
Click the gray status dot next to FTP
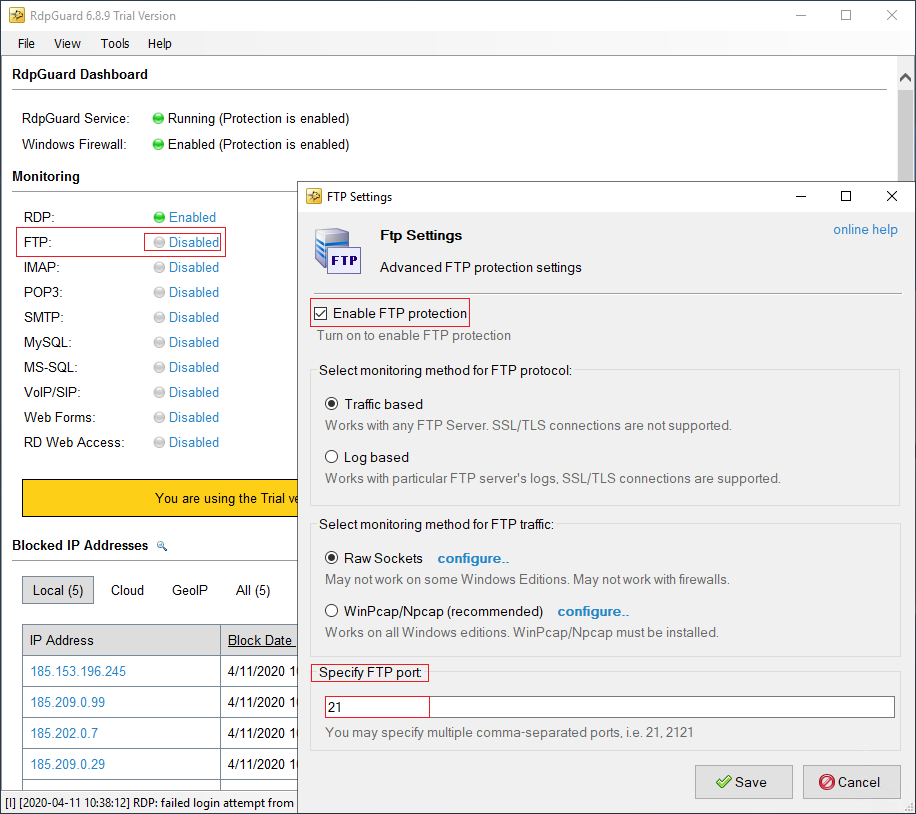coord(159,242)
